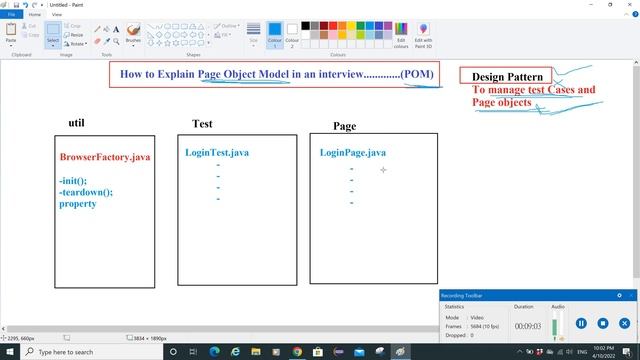Open Task View on taskbar
The width and height of the screenshot is (640, 360).
pos(193,352)
